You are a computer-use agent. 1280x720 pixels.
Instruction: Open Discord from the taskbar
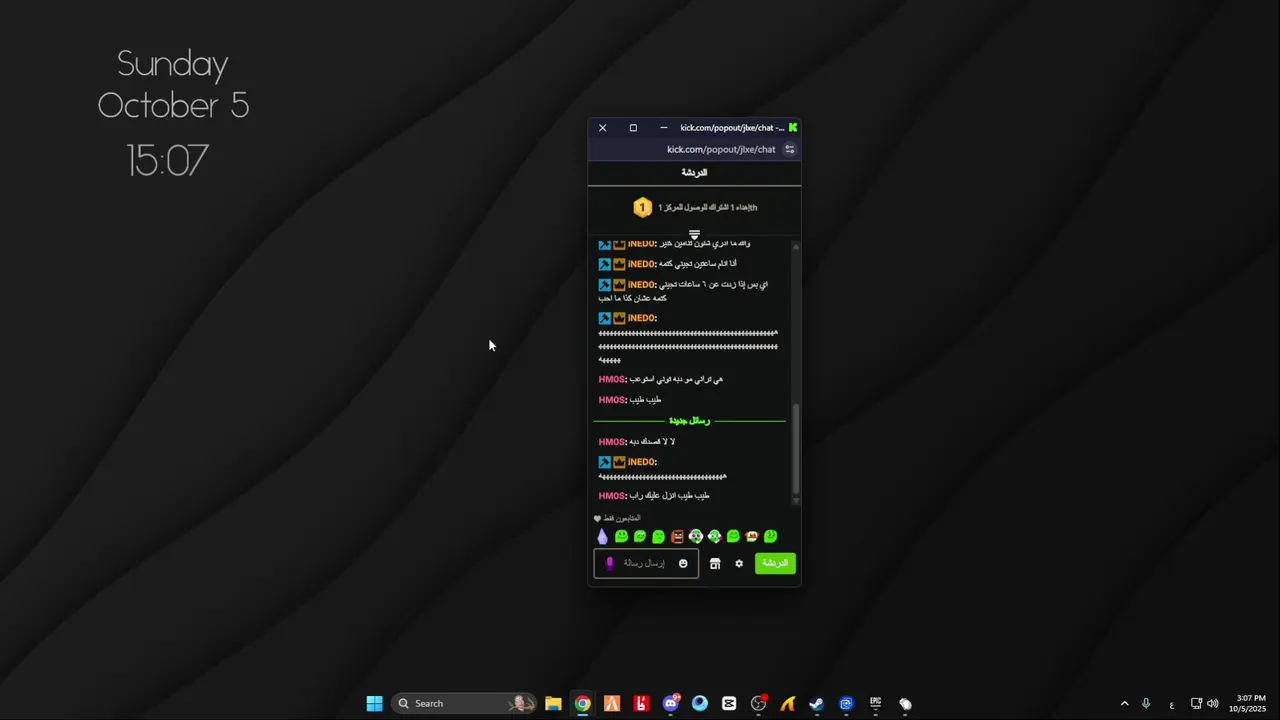click(670, 703)
